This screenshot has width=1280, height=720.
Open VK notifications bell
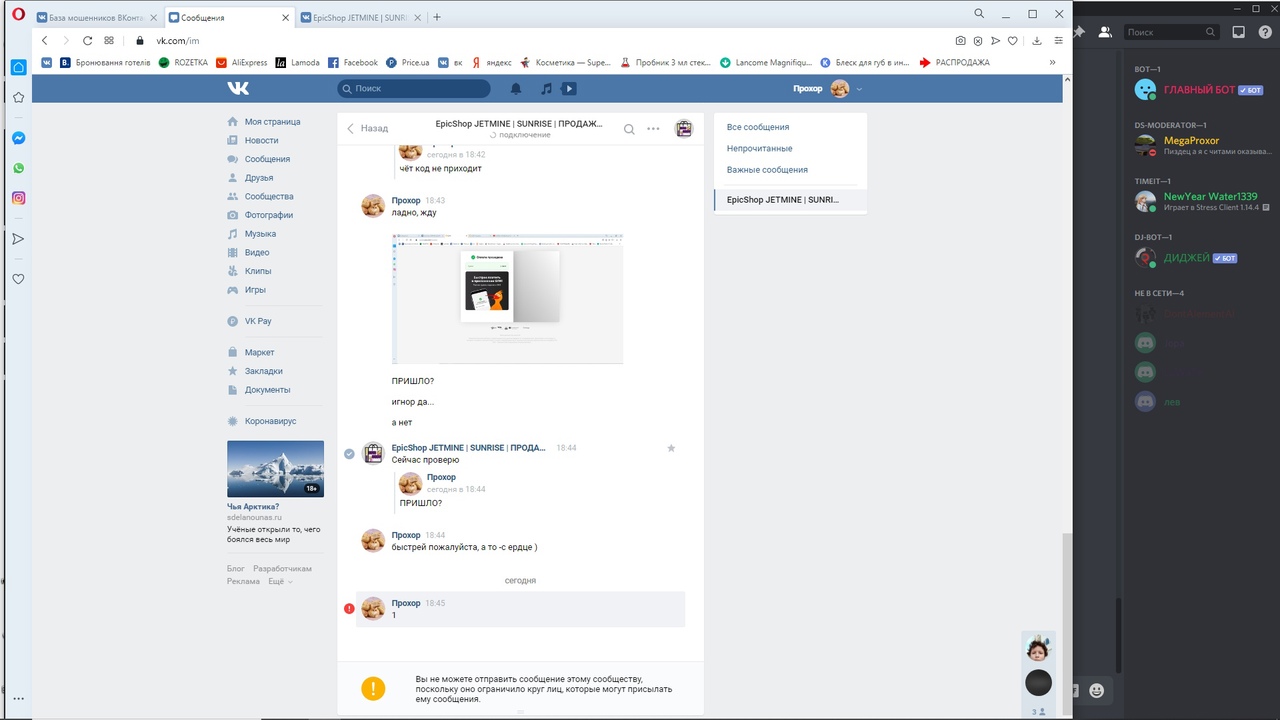pos(516,89)
